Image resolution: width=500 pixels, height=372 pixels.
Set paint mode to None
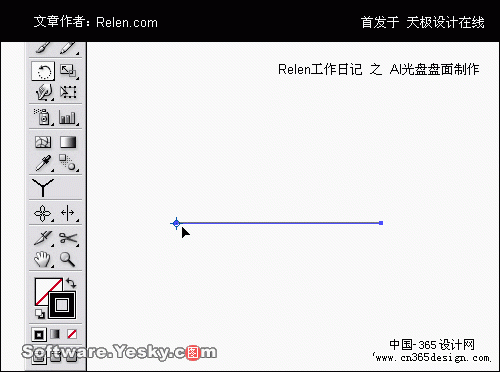(x=72, y=334)
